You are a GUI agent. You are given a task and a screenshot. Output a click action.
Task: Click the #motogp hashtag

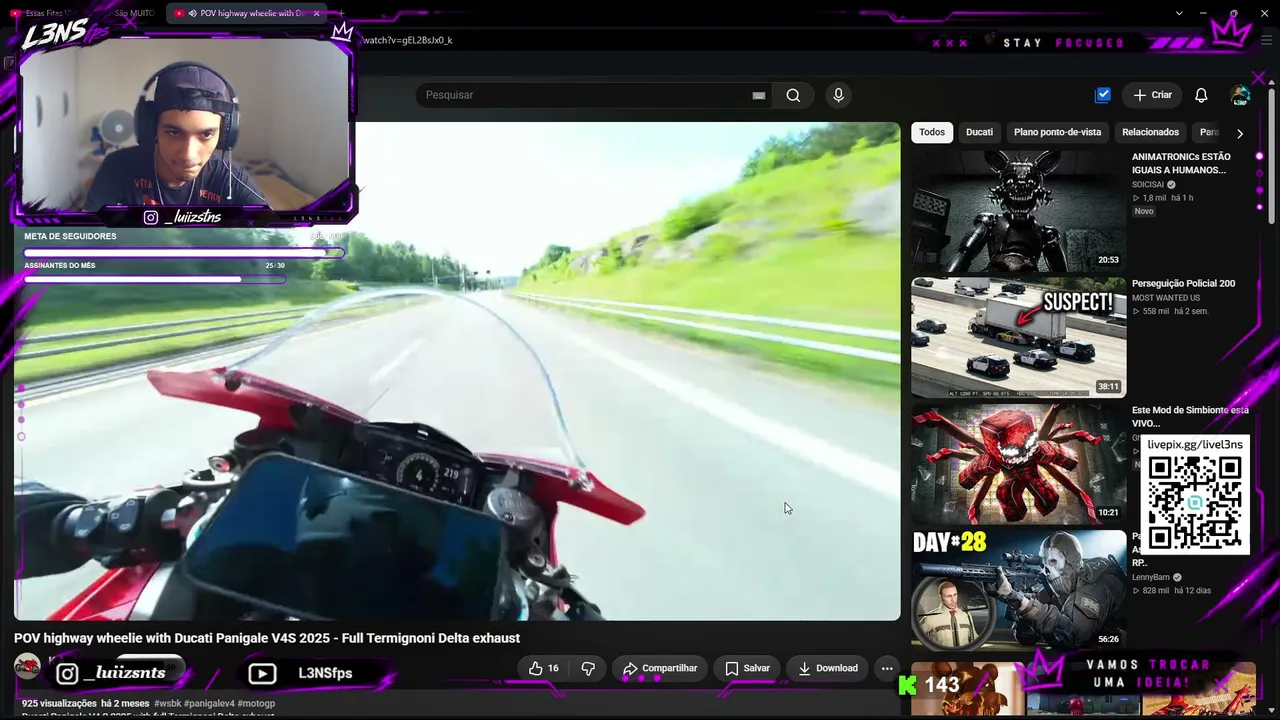256,703
